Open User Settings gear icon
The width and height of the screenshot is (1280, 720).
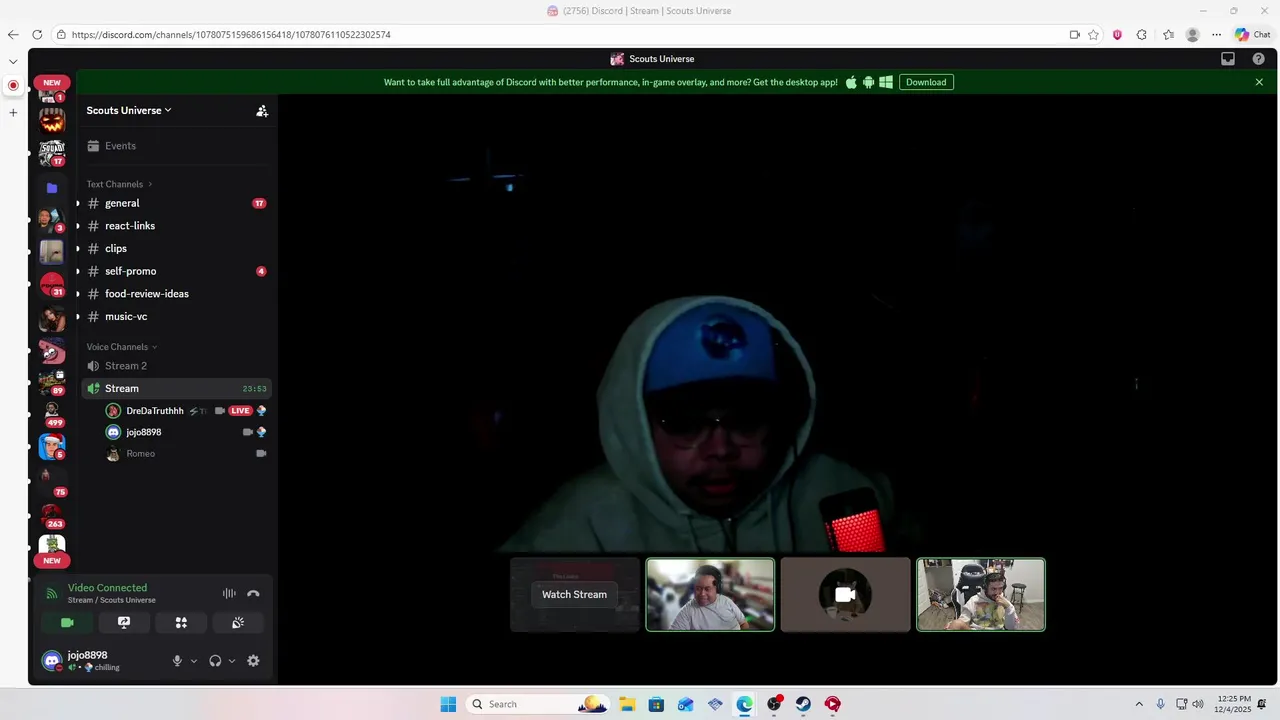[x=253, y=661]
